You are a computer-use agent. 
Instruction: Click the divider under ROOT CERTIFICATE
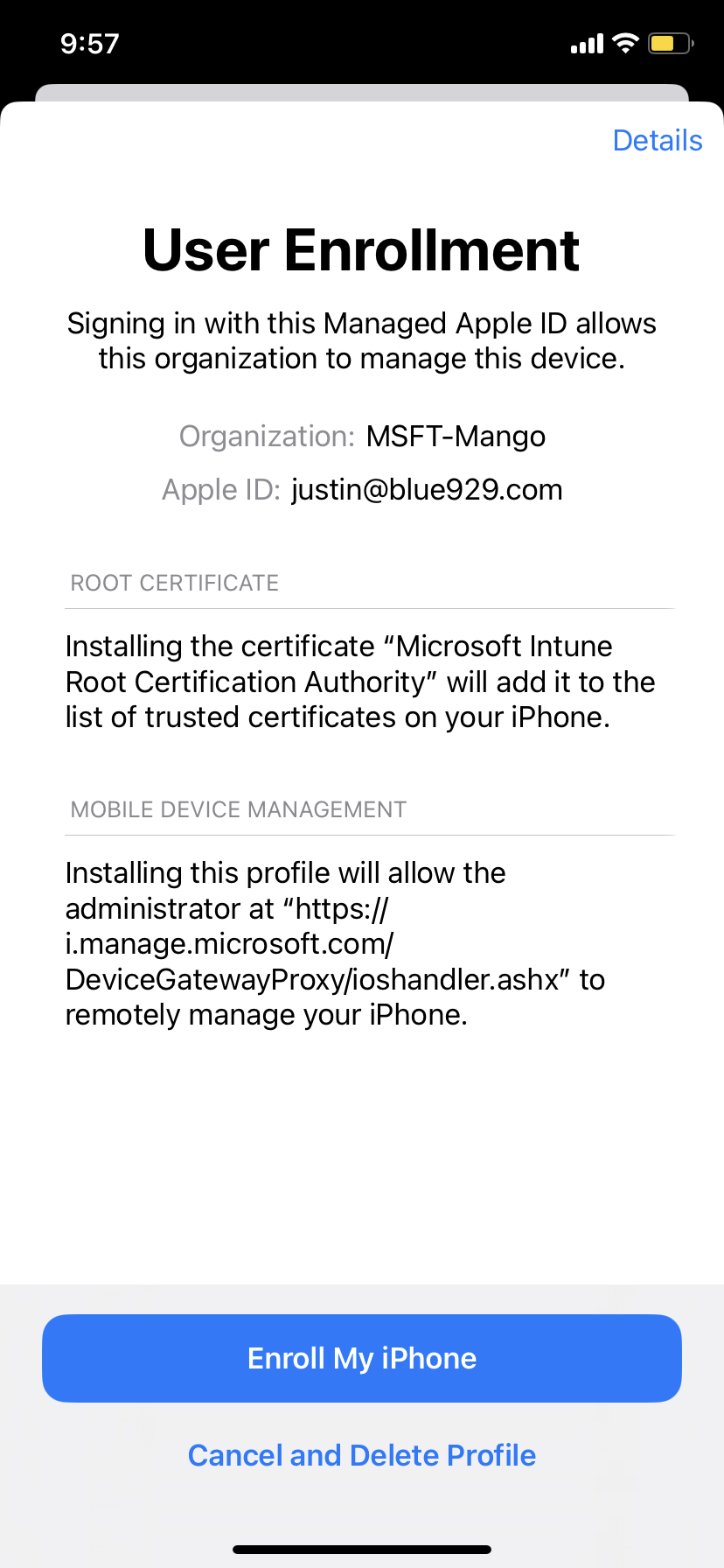coord(371,608)
